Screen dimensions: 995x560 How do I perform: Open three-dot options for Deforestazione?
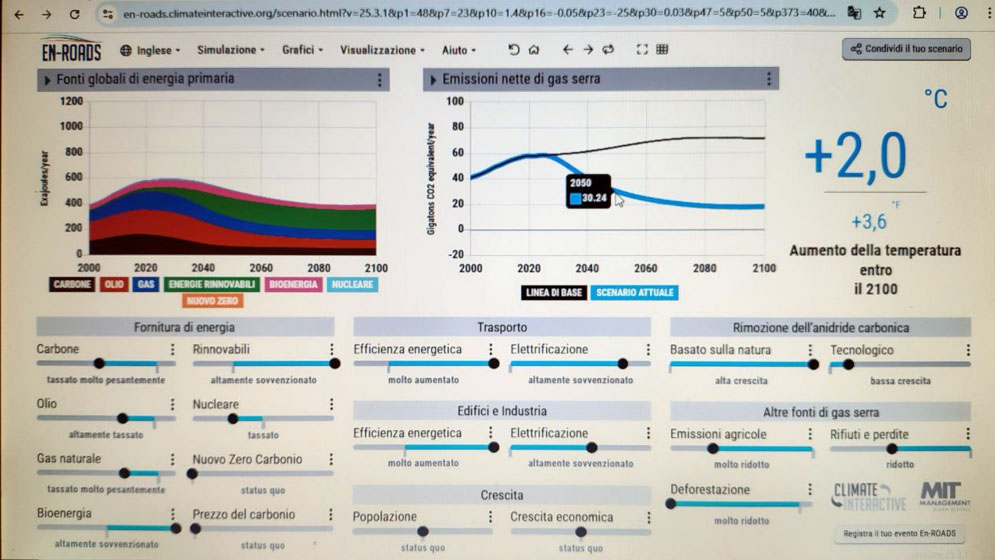(x=810, y=490)
